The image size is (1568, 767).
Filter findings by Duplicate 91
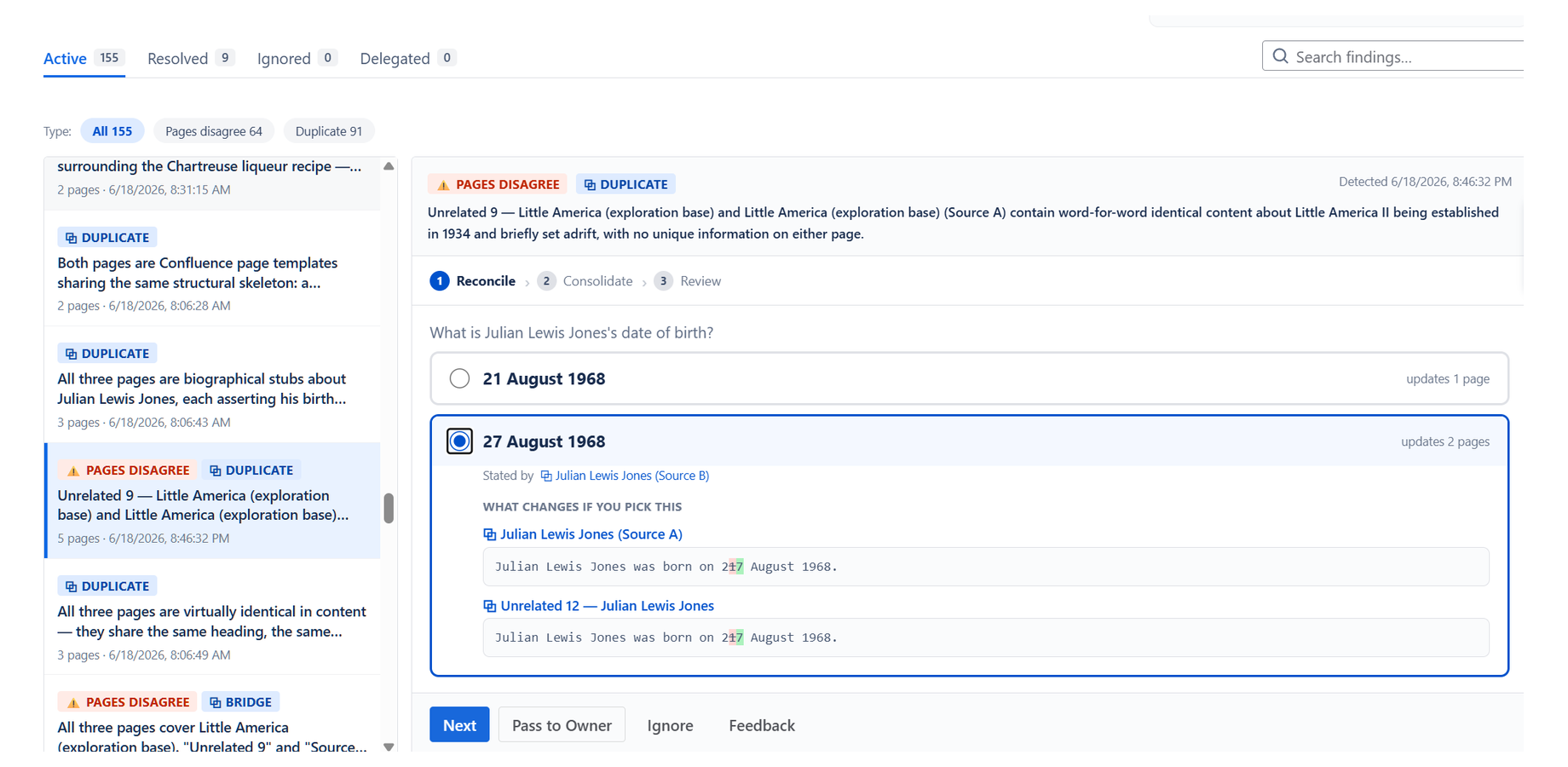coord(329,131)
